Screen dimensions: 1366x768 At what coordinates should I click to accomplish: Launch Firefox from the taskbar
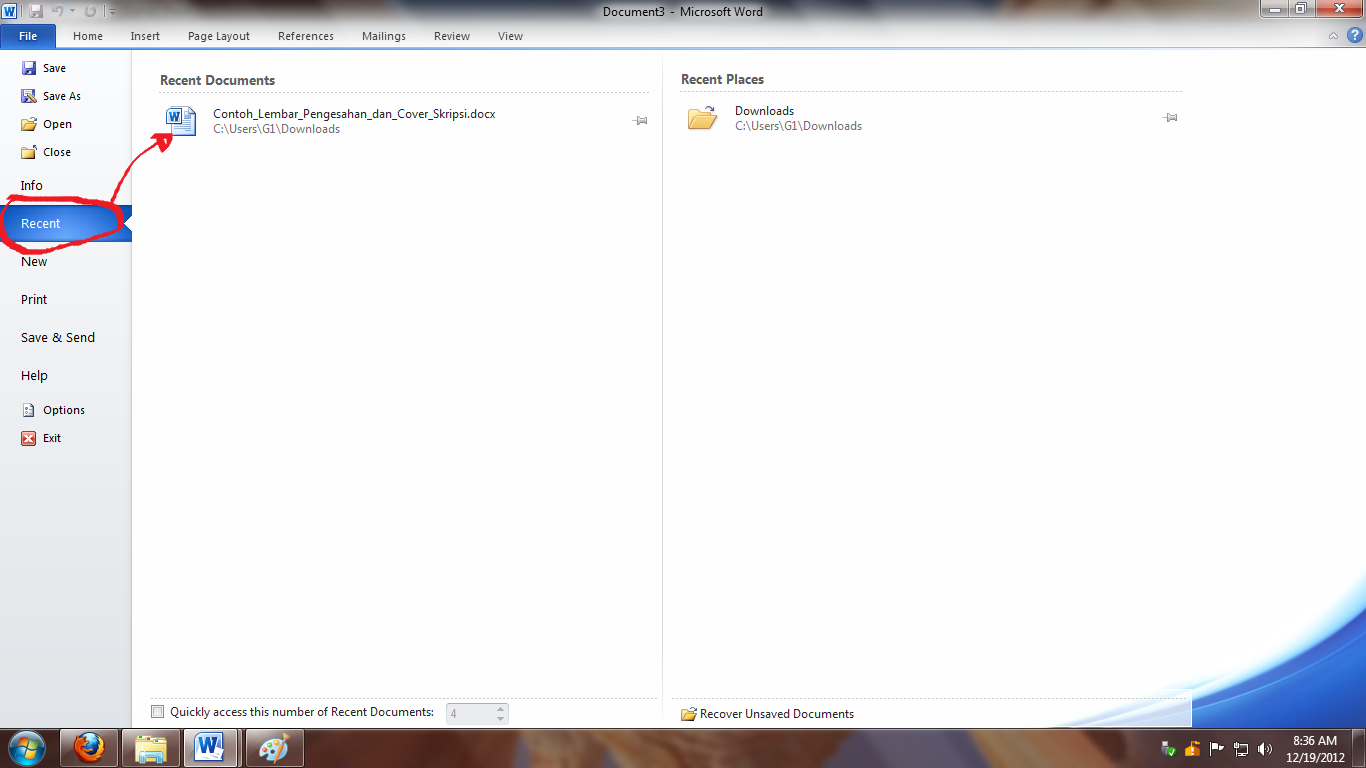89,748
